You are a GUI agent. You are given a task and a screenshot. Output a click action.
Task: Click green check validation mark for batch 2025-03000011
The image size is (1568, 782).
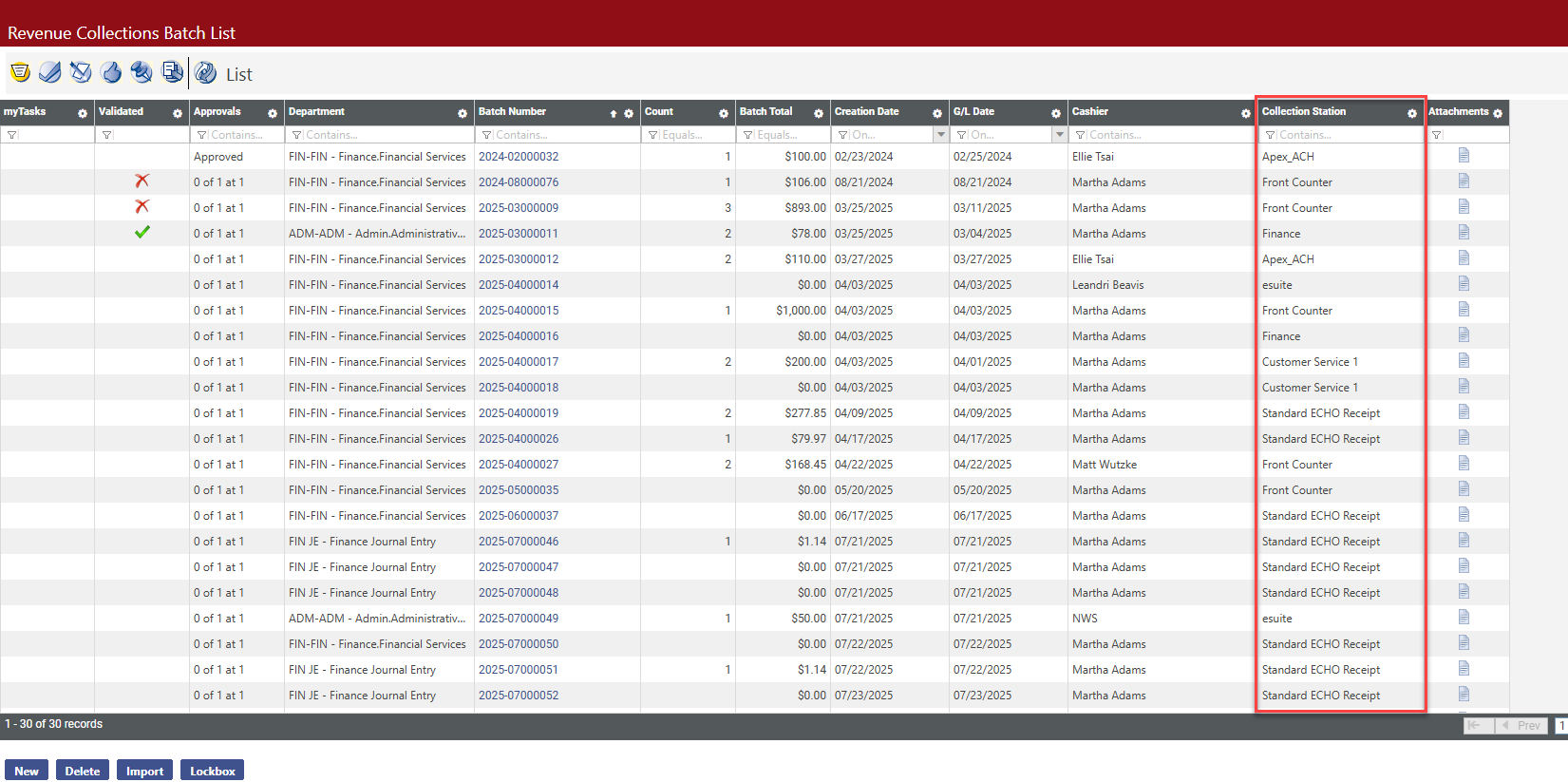(142, 232)
